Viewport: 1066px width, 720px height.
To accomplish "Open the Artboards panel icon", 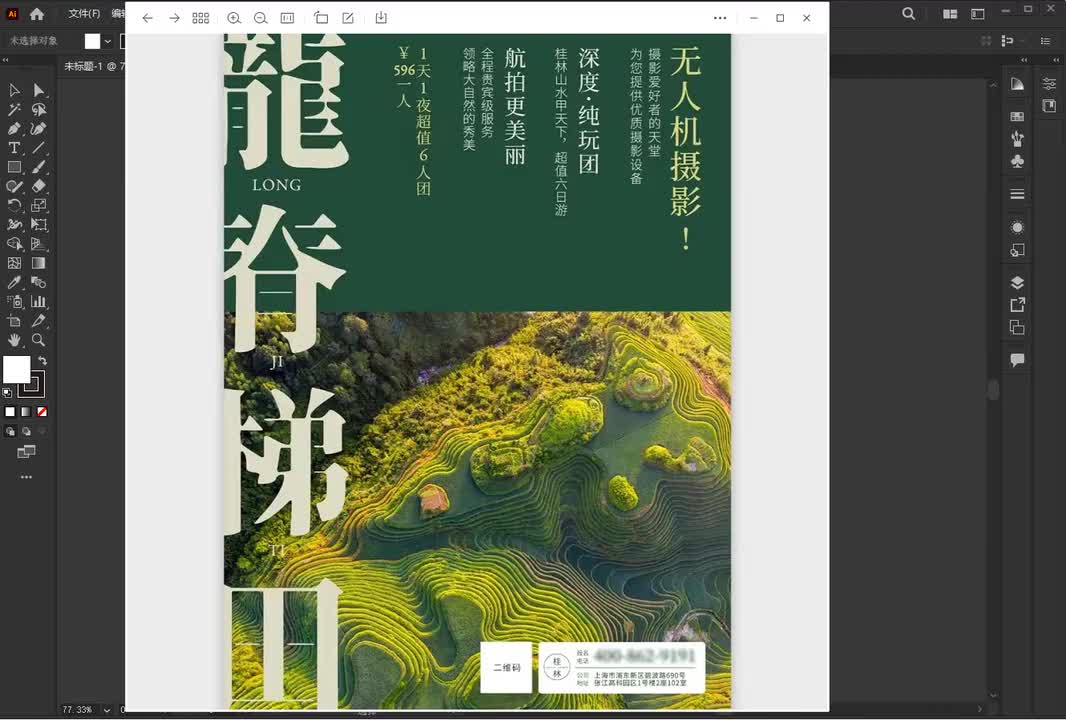I will tap(1017, 328).
